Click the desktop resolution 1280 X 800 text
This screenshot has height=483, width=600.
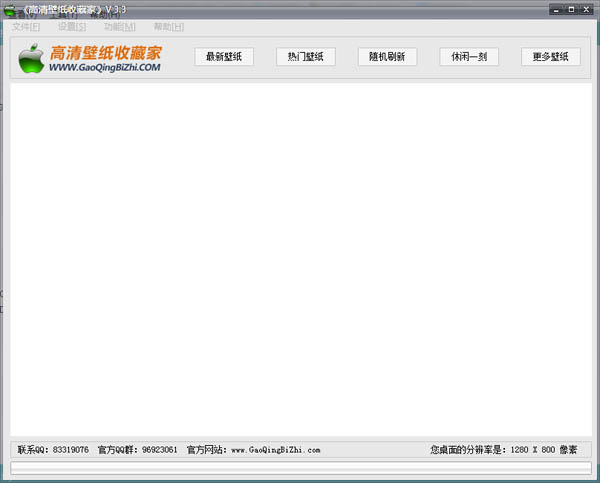click(531, 450)
